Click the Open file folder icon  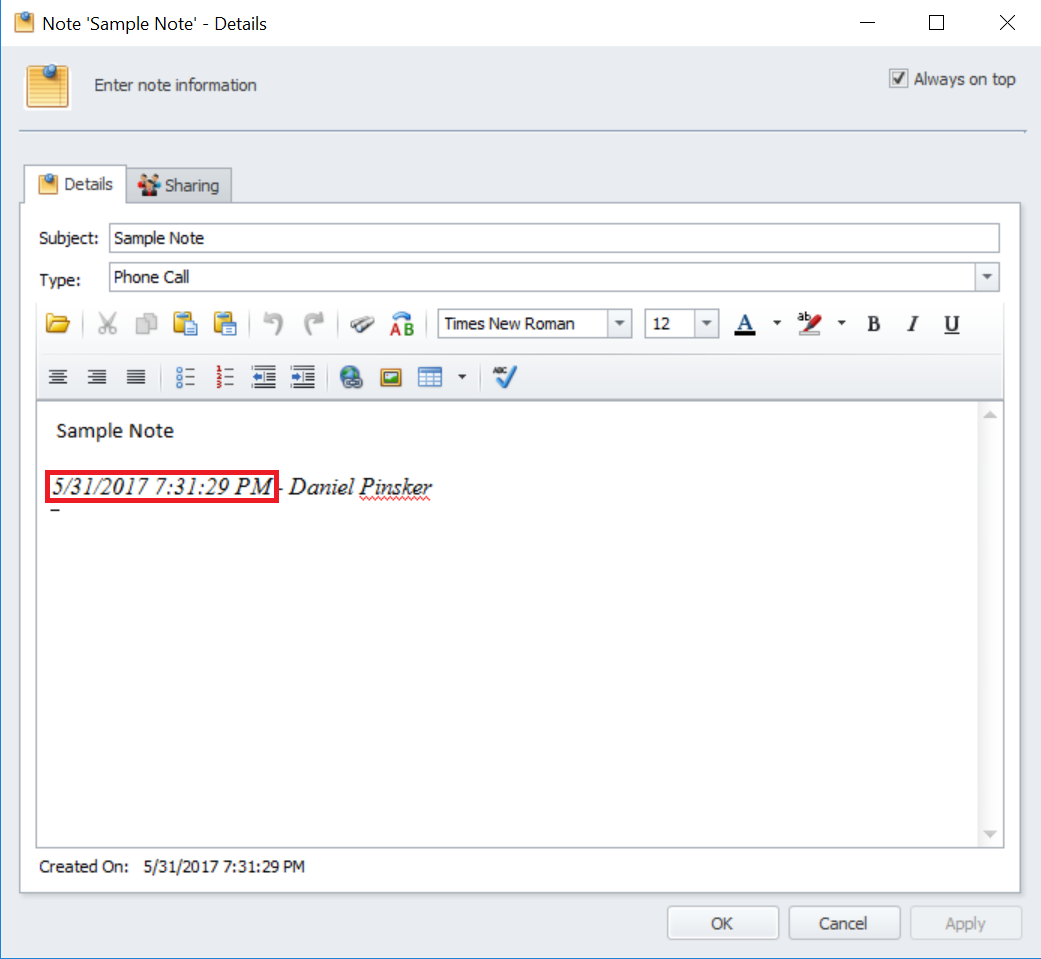(x=58, y=324)
